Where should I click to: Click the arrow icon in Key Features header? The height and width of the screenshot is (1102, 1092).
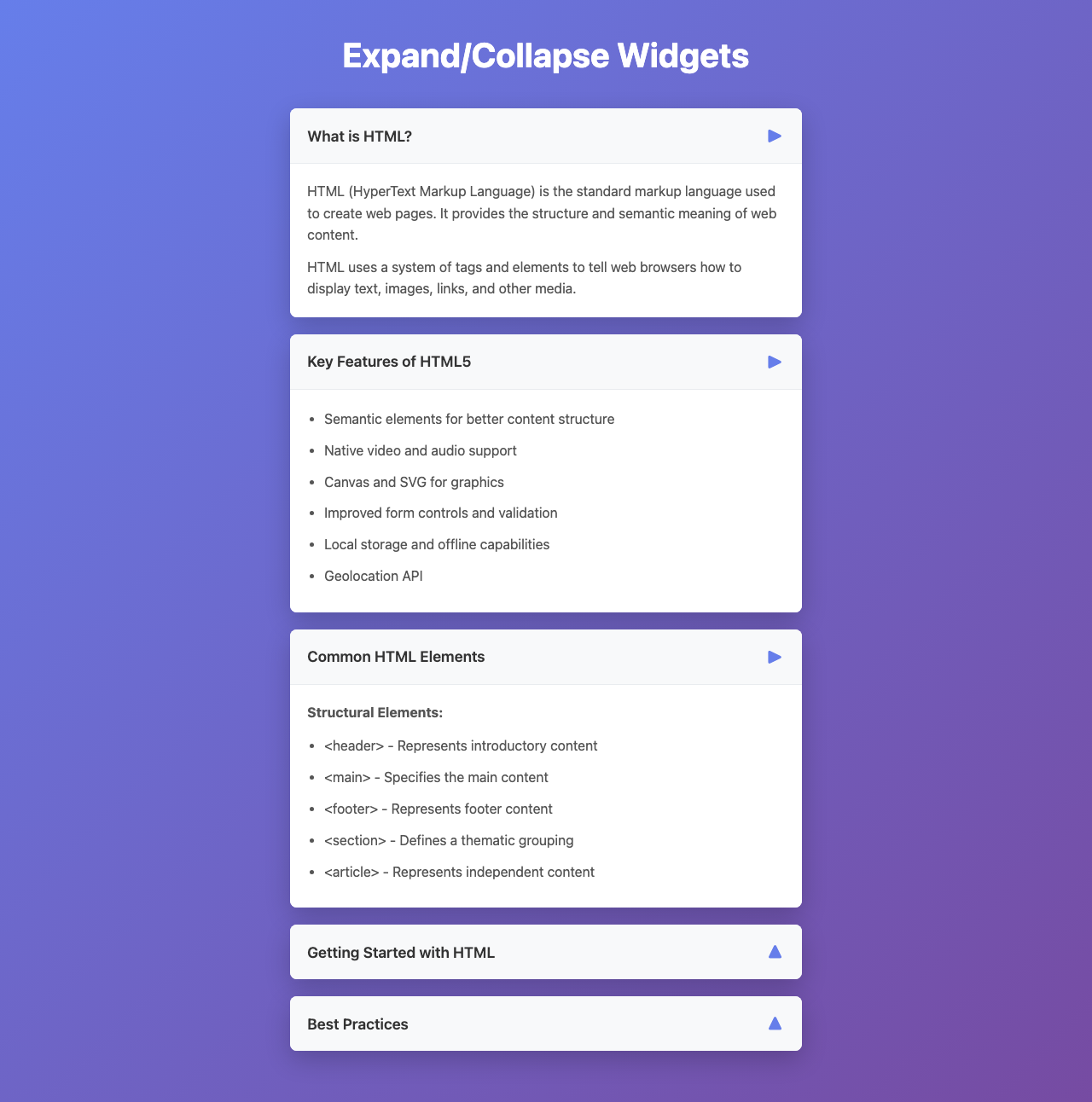click(775, 362)
